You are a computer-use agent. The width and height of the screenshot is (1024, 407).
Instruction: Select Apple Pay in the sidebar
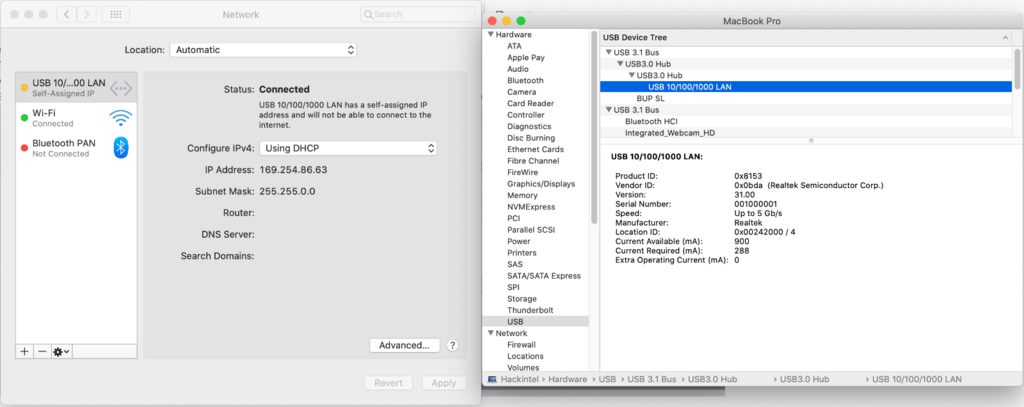pos(526,57)
